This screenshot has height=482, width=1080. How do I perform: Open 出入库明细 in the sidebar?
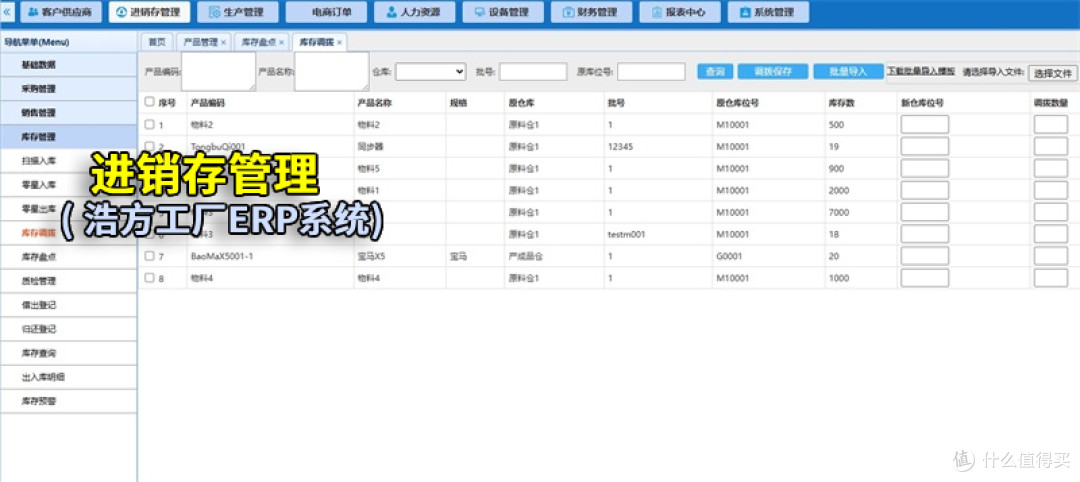click(69, 377)
